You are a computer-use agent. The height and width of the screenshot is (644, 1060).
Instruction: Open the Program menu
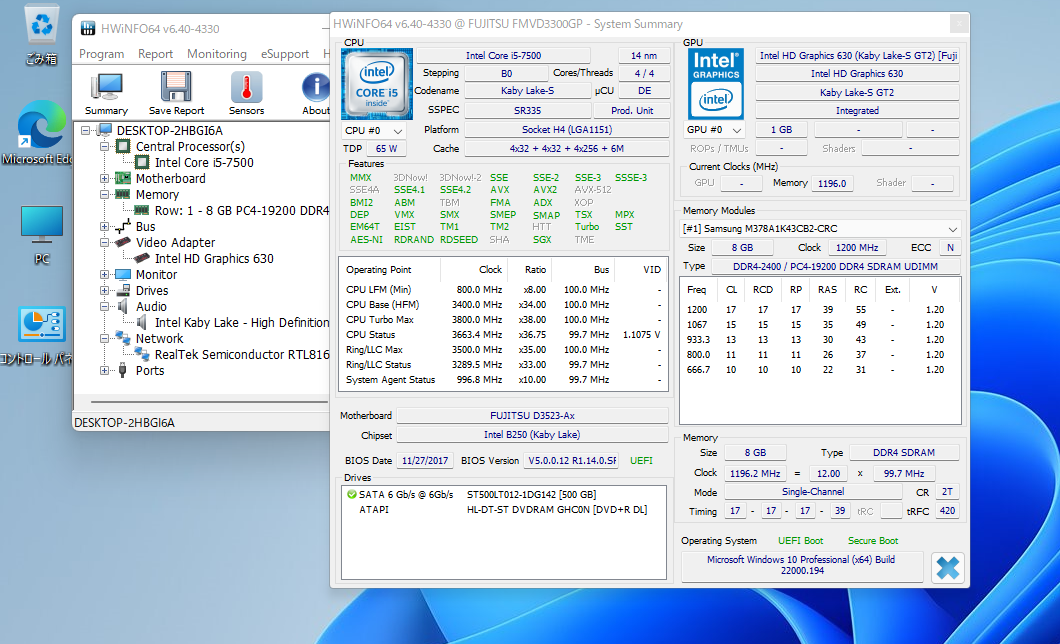101,54
